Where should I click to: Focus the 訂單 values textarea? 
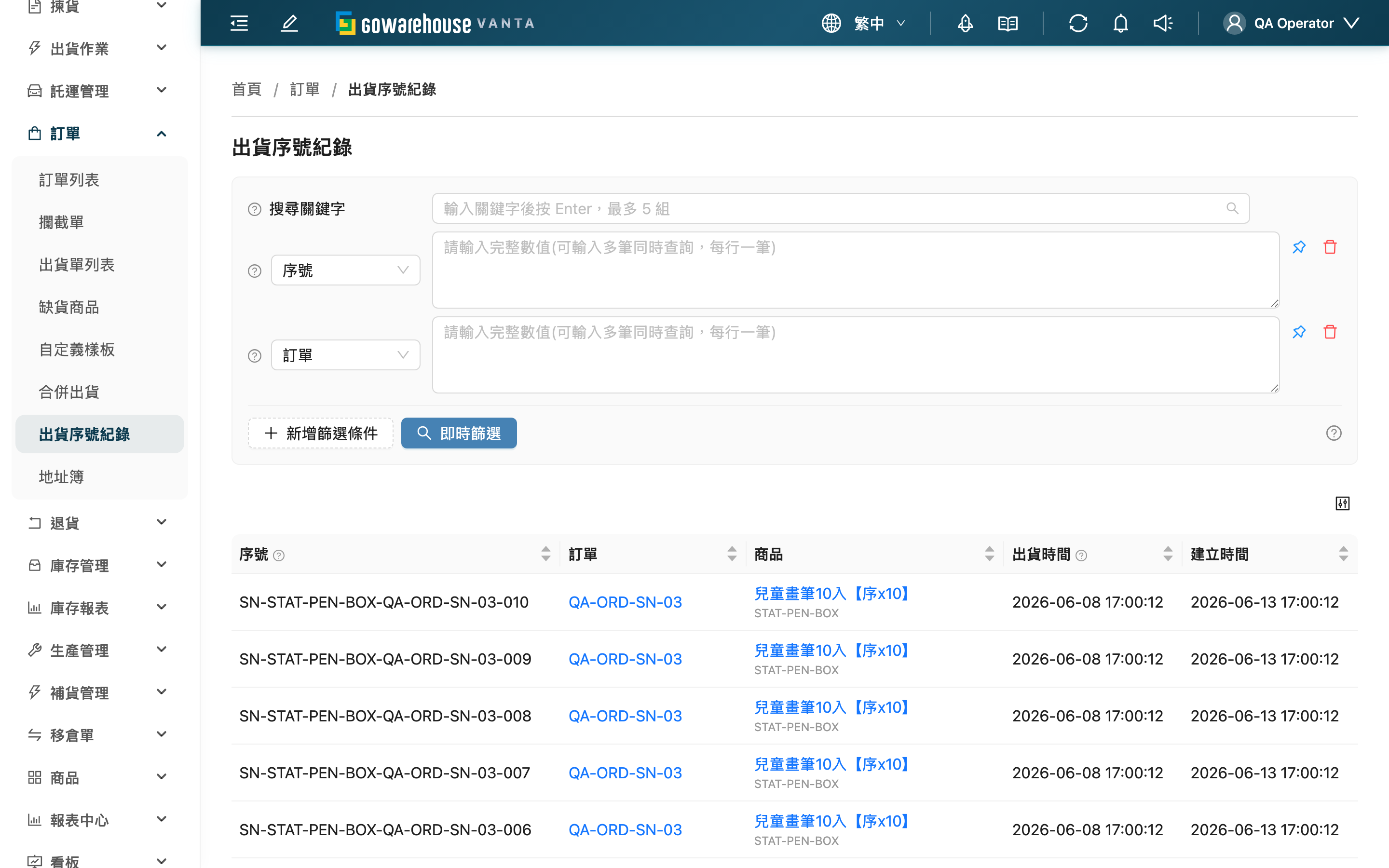(856, 355)
